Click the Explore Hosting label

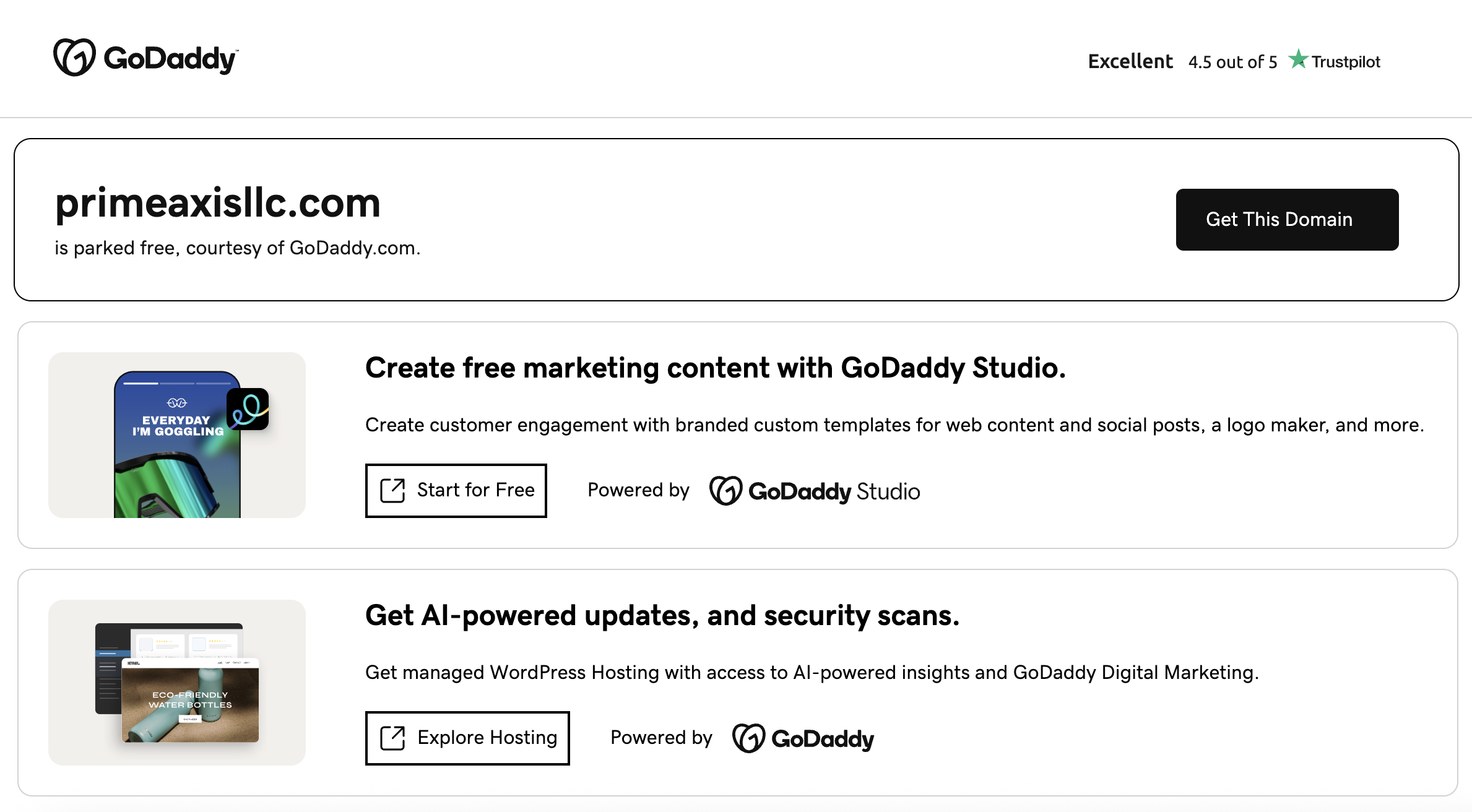(487, 738)
